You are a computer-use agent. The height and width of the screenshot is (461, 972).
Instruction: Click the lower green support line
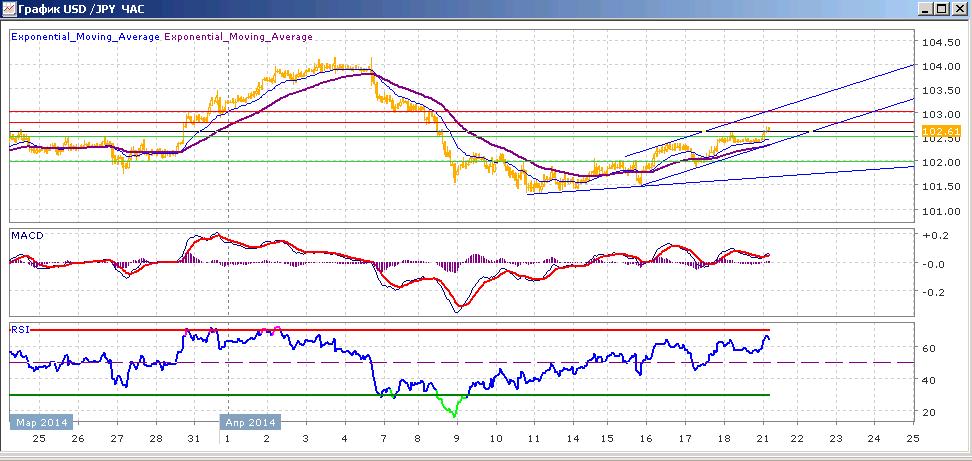coord(462,161)
